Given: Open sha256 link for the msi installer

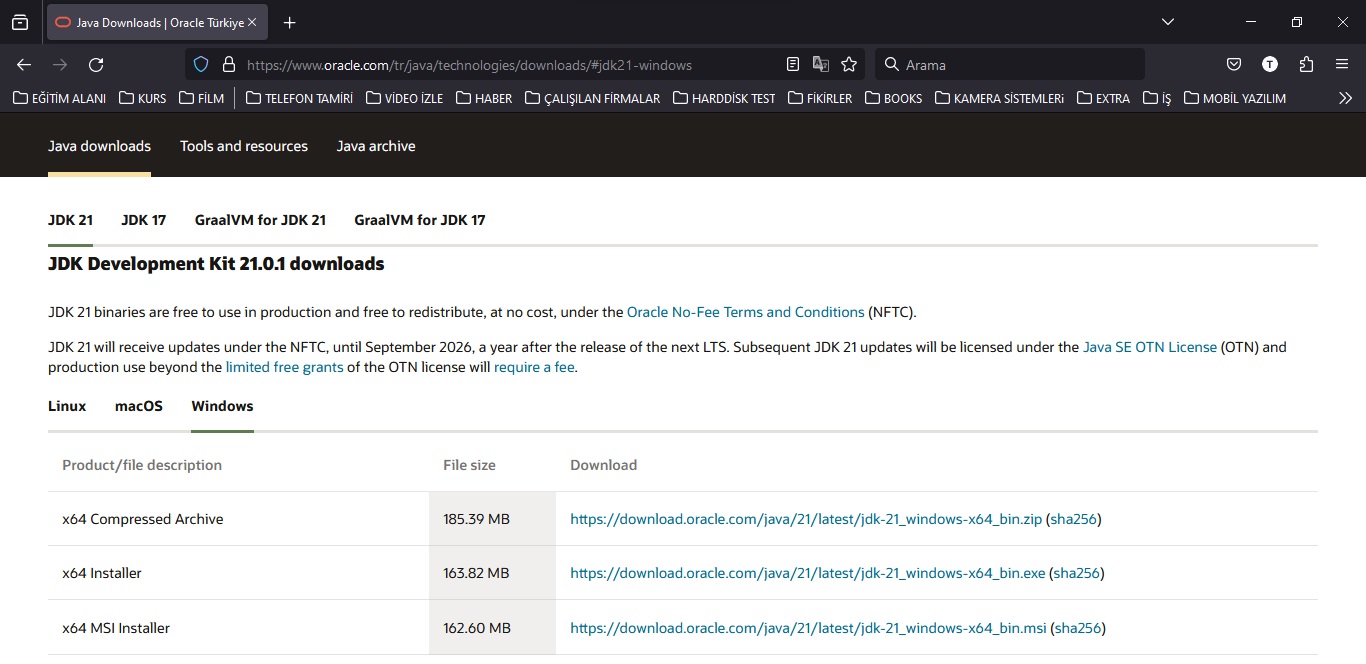Looking at the screenshot, I should pyautogui.click(x=1078, y=628).
